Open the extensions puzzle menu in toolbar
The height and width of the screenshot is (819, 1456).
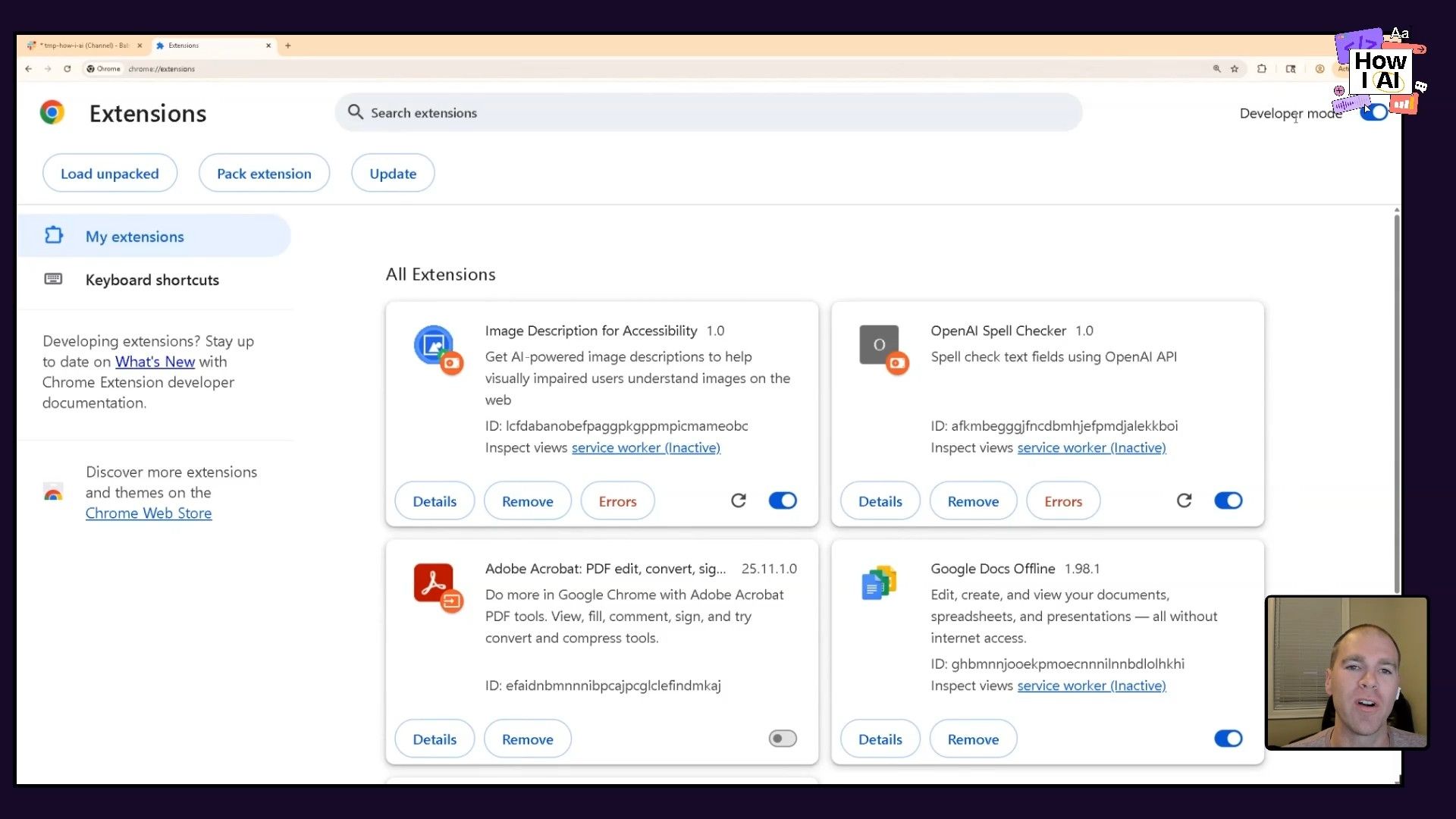(x=1262, y=68)
